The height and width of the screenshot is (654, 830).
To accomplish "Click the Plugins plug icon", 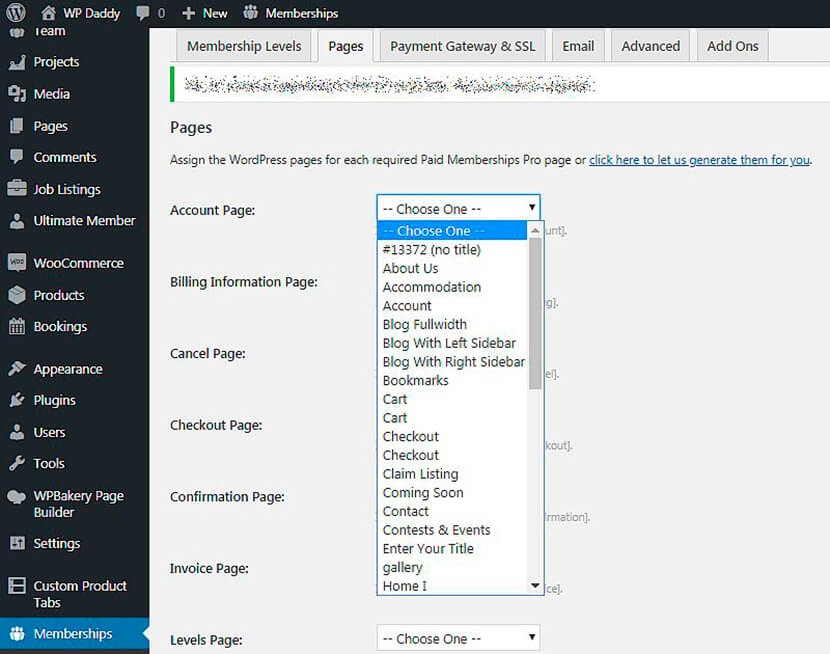I will point(17,400).
